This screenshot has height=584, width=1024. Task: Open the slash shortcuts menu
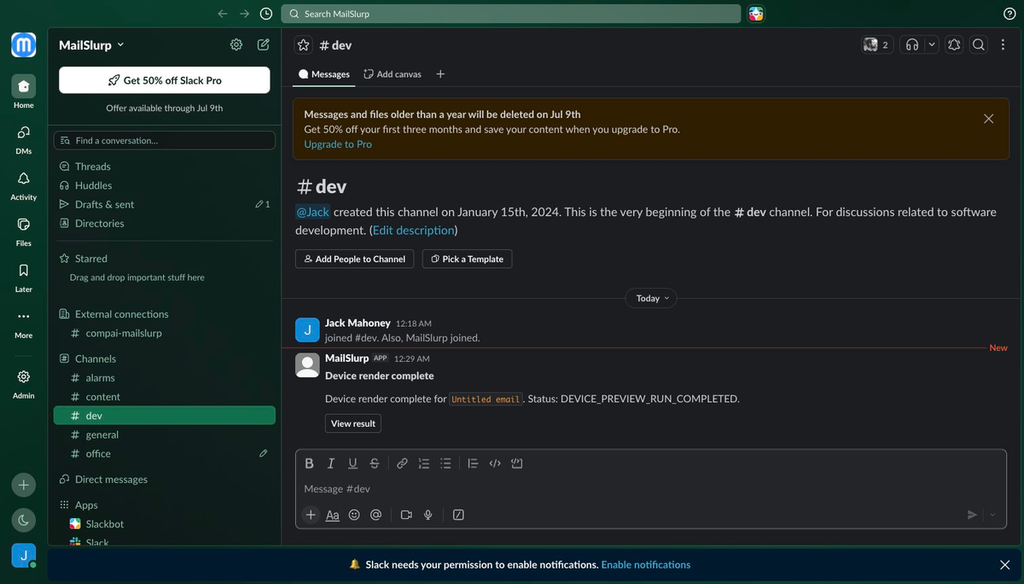point(458,515)
